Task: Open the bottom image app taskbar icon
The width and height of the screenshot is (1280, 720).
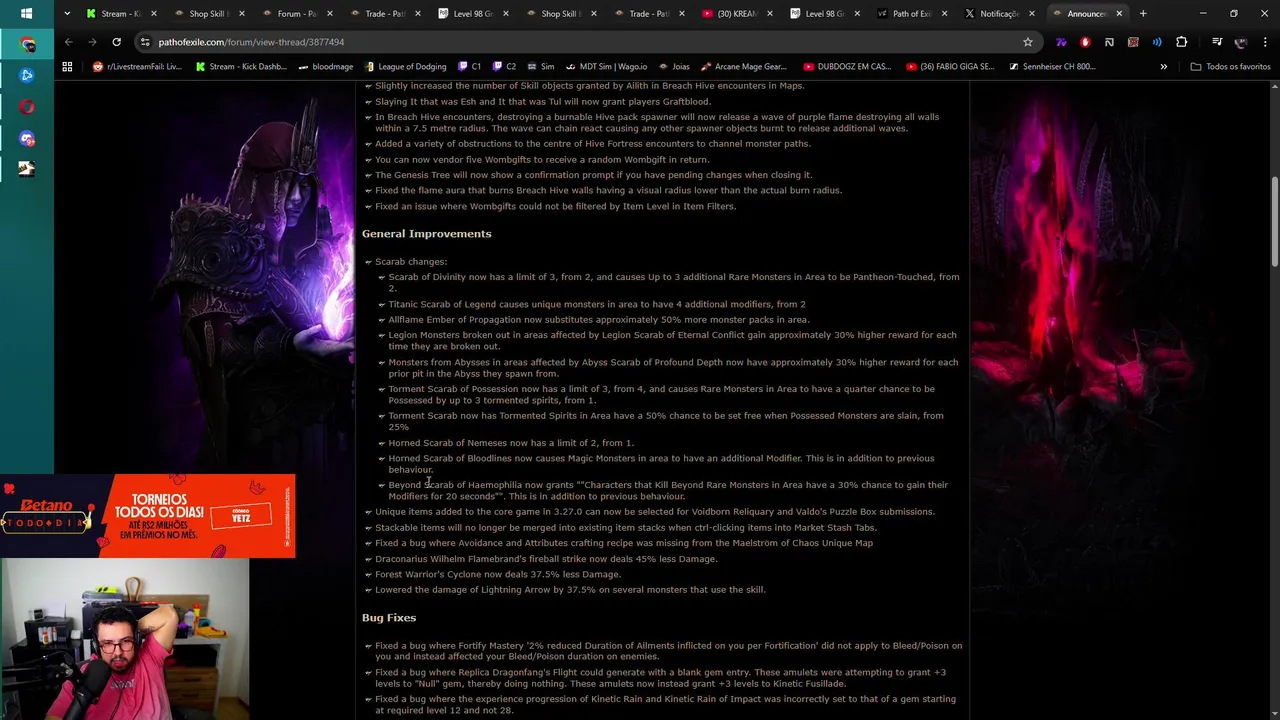Action: point(26,169)
